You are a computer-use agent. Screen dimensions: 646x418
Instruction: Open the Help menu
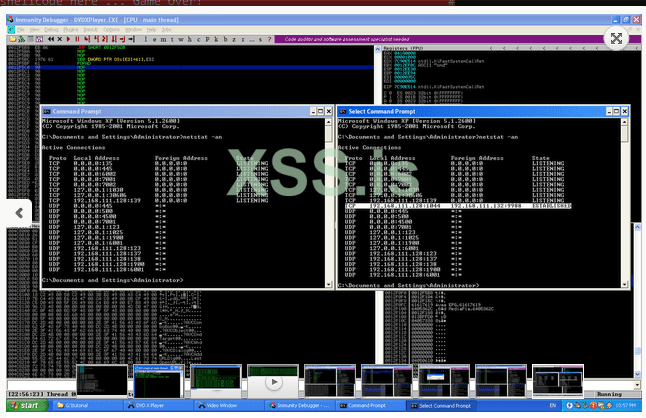click(x=152, y=30)
